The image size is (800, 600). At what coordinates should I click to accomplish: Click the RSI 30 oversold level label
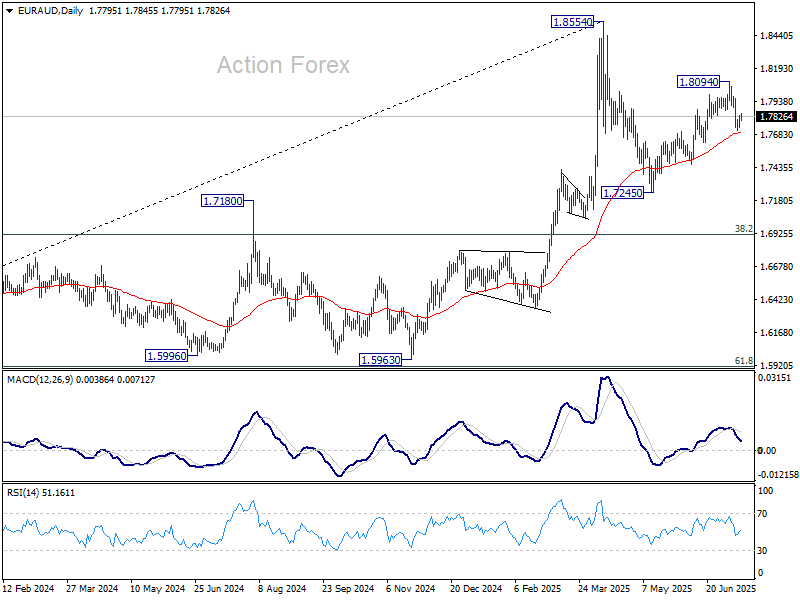(762, 551)
